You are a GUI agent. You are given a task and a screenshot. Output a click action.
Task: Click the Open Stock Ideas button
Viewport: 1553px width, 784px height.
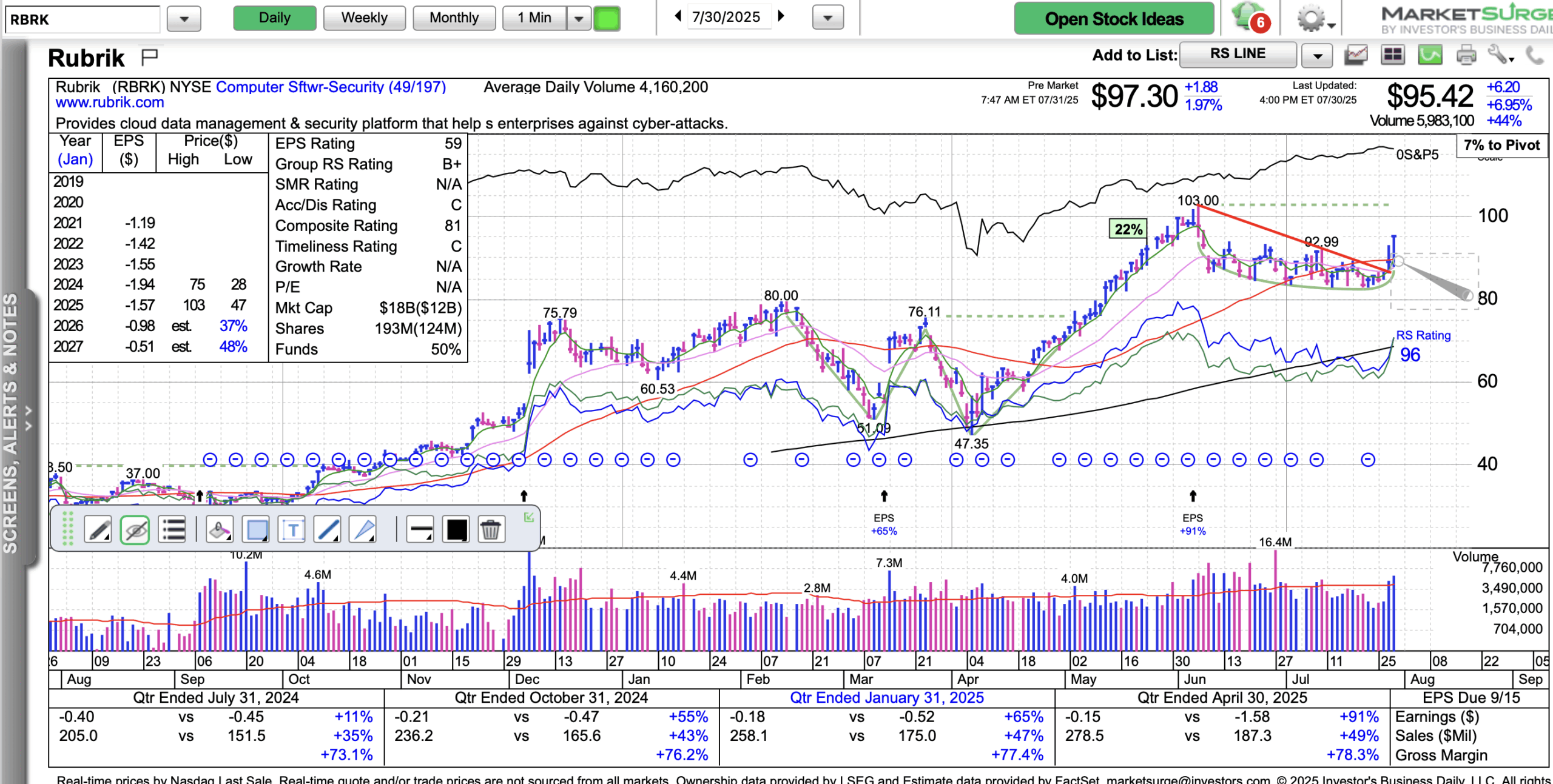(x=1114, y=19)
